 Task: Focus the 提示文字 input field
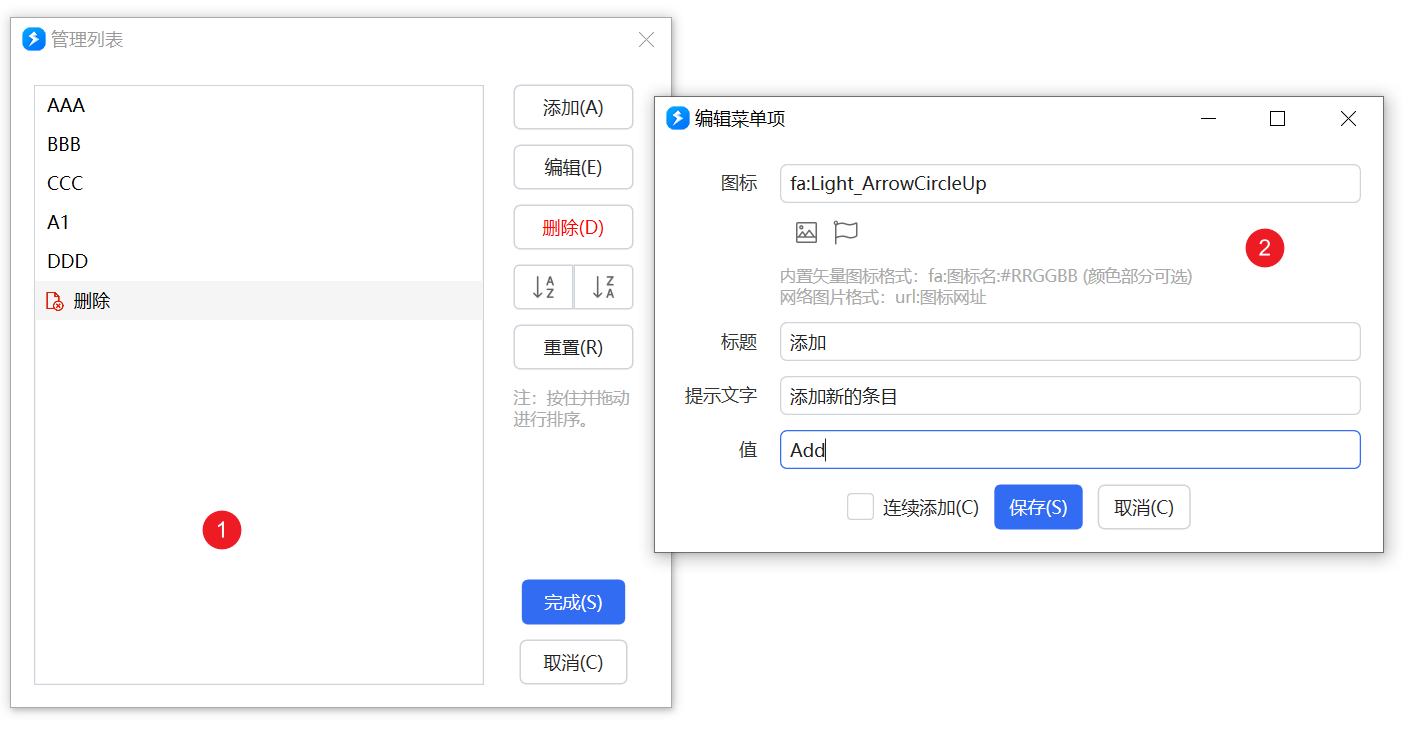pos(1070,395)
